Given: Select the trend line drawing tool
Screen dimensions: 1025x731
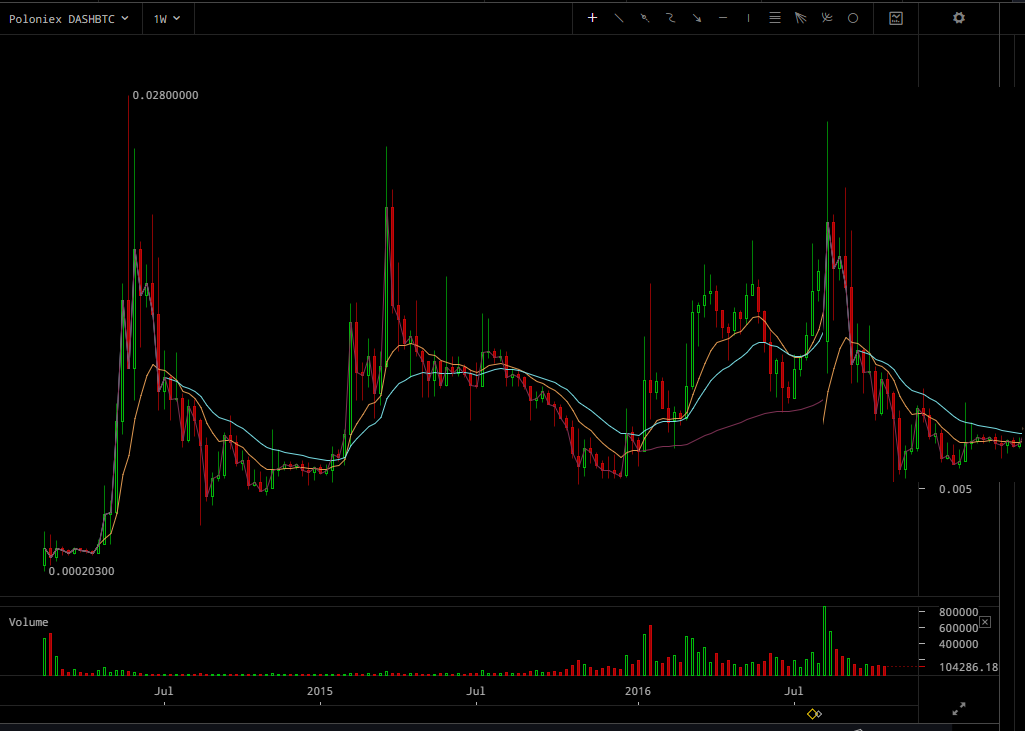Looking at the screenshot, I should (618, 18).
